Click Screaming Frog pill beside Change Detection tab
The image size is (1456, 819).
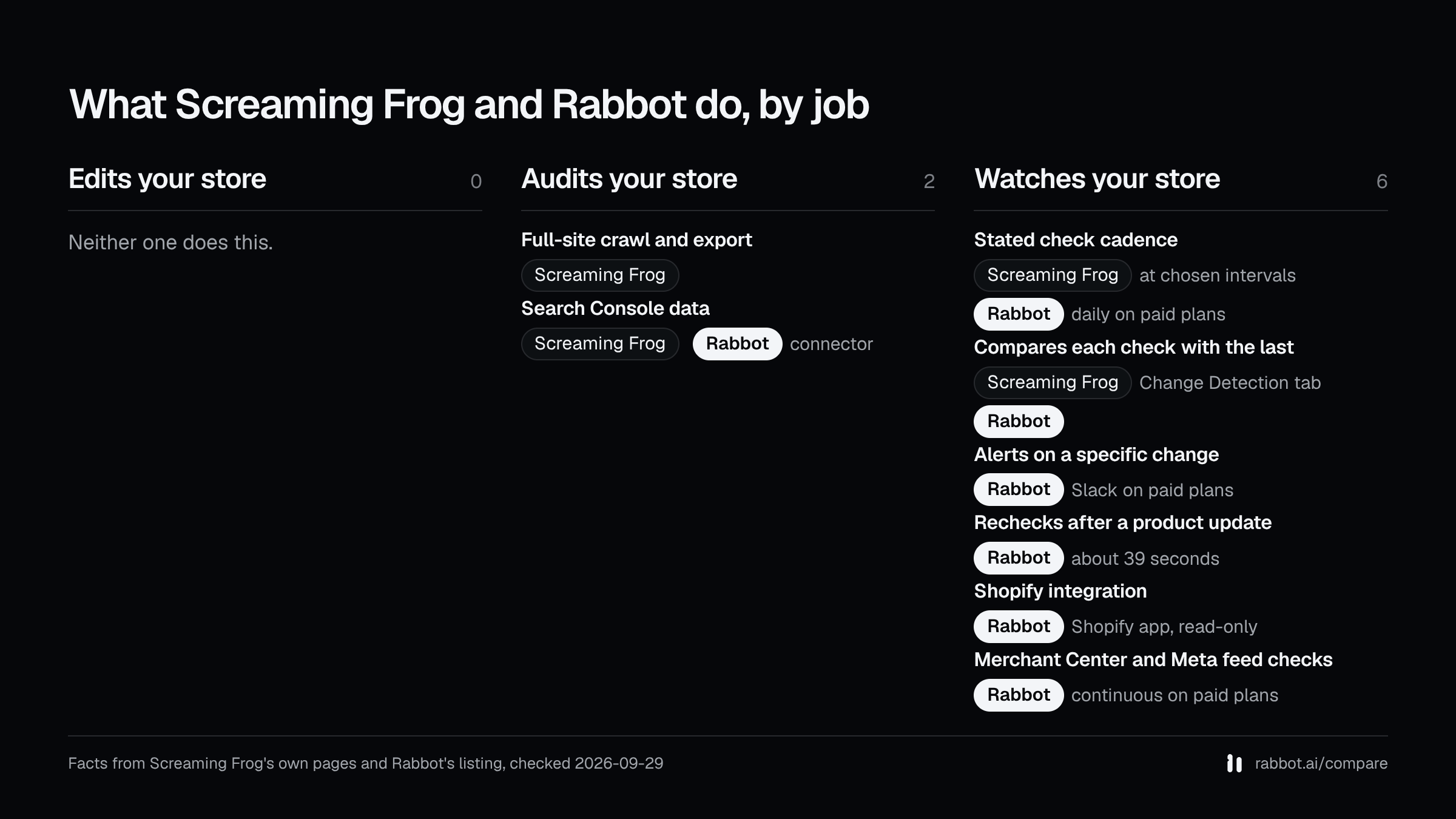(1053, 383)
